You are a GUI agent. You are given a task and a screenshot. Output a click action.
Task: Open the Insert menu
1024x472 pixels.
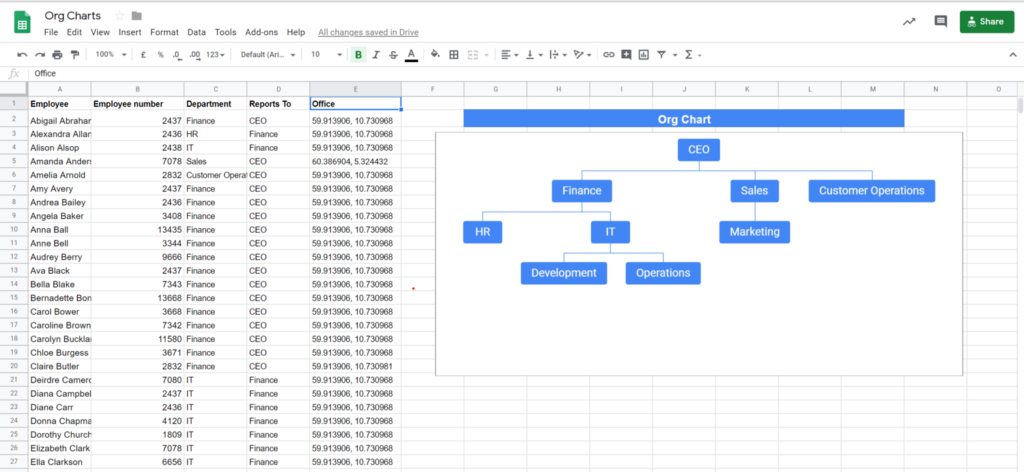130,32
